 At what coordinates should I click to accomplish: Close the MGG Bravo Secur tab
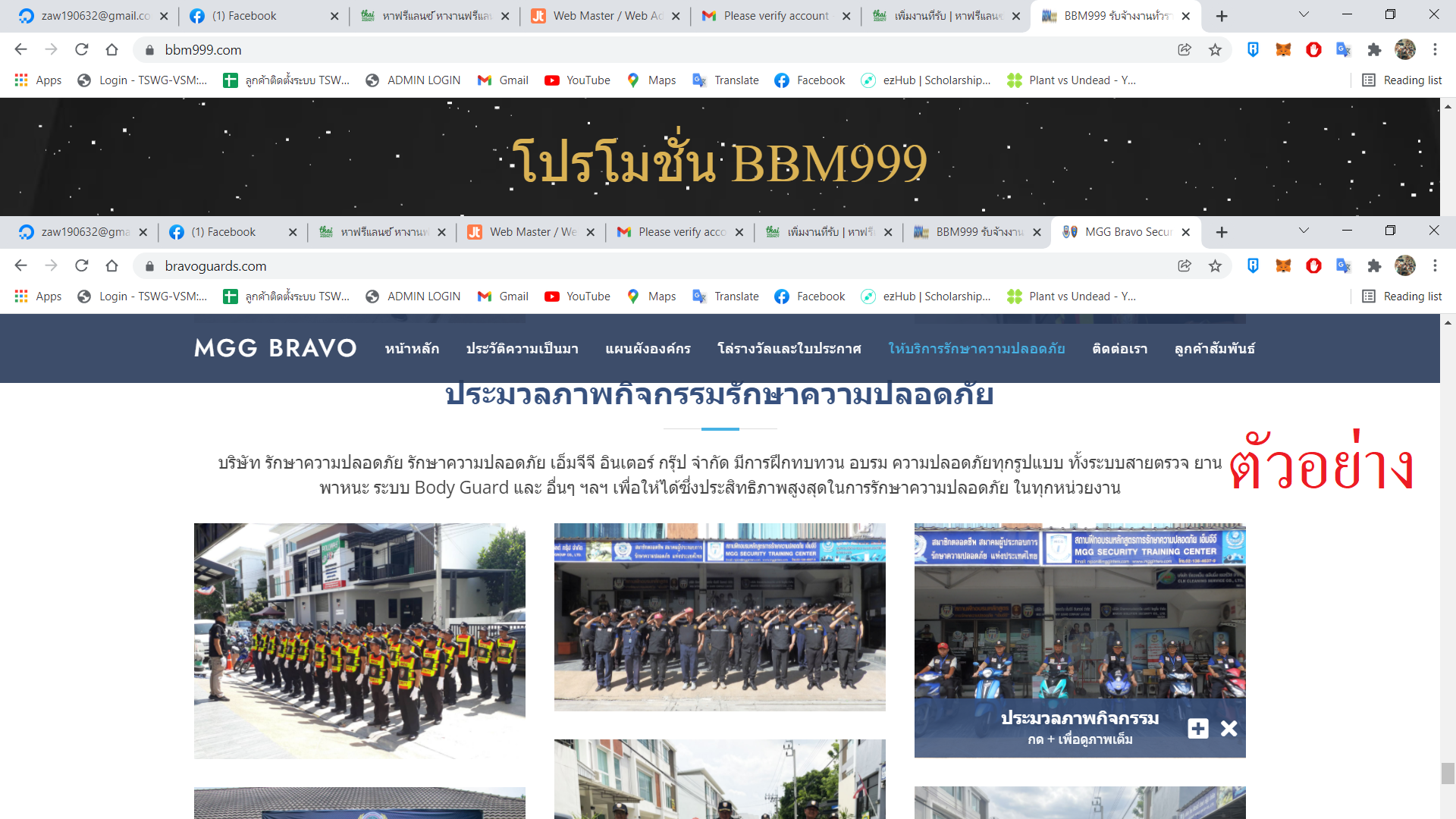point(1186,232)
